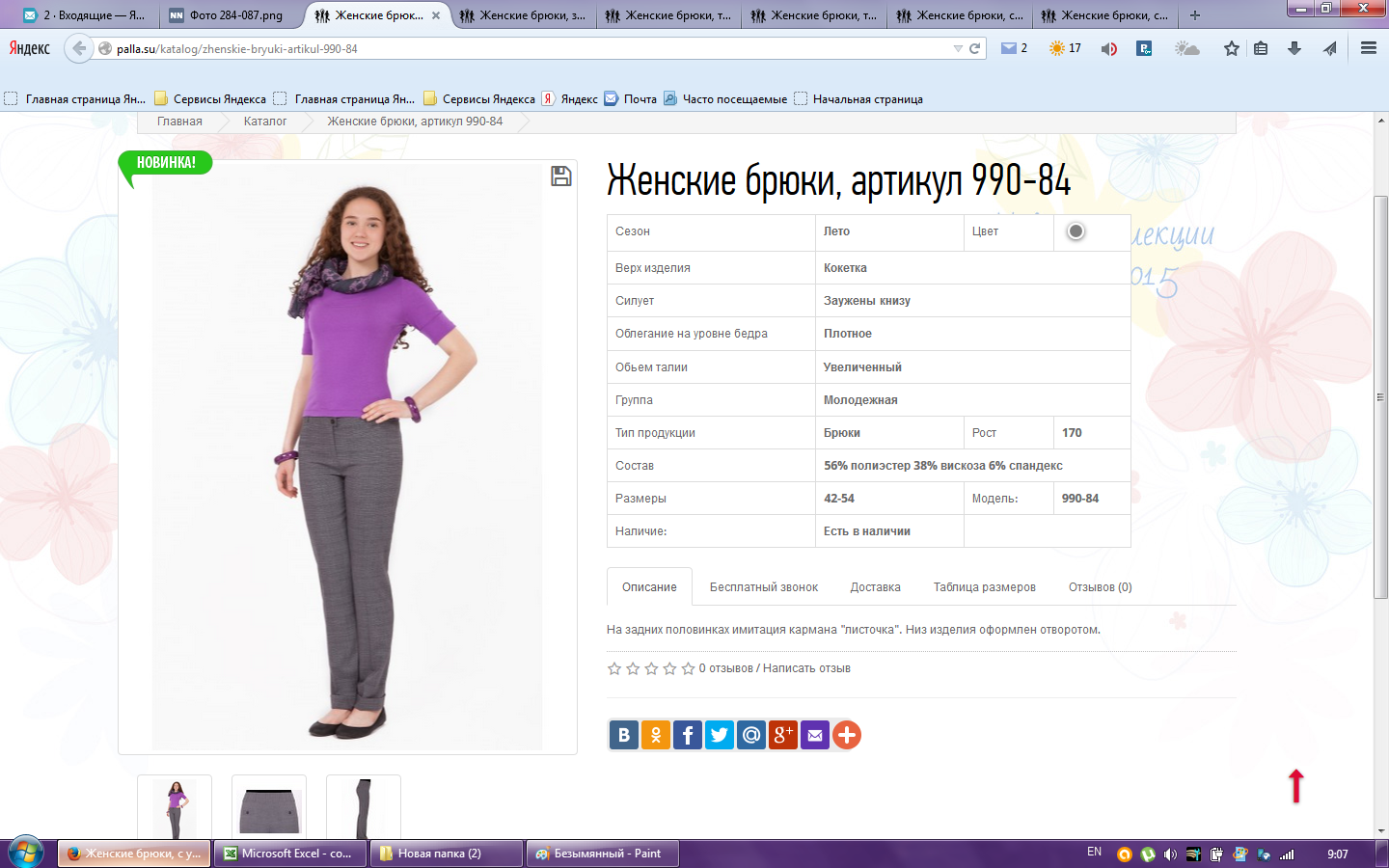Select the gray color swatch

point(1076,231)
